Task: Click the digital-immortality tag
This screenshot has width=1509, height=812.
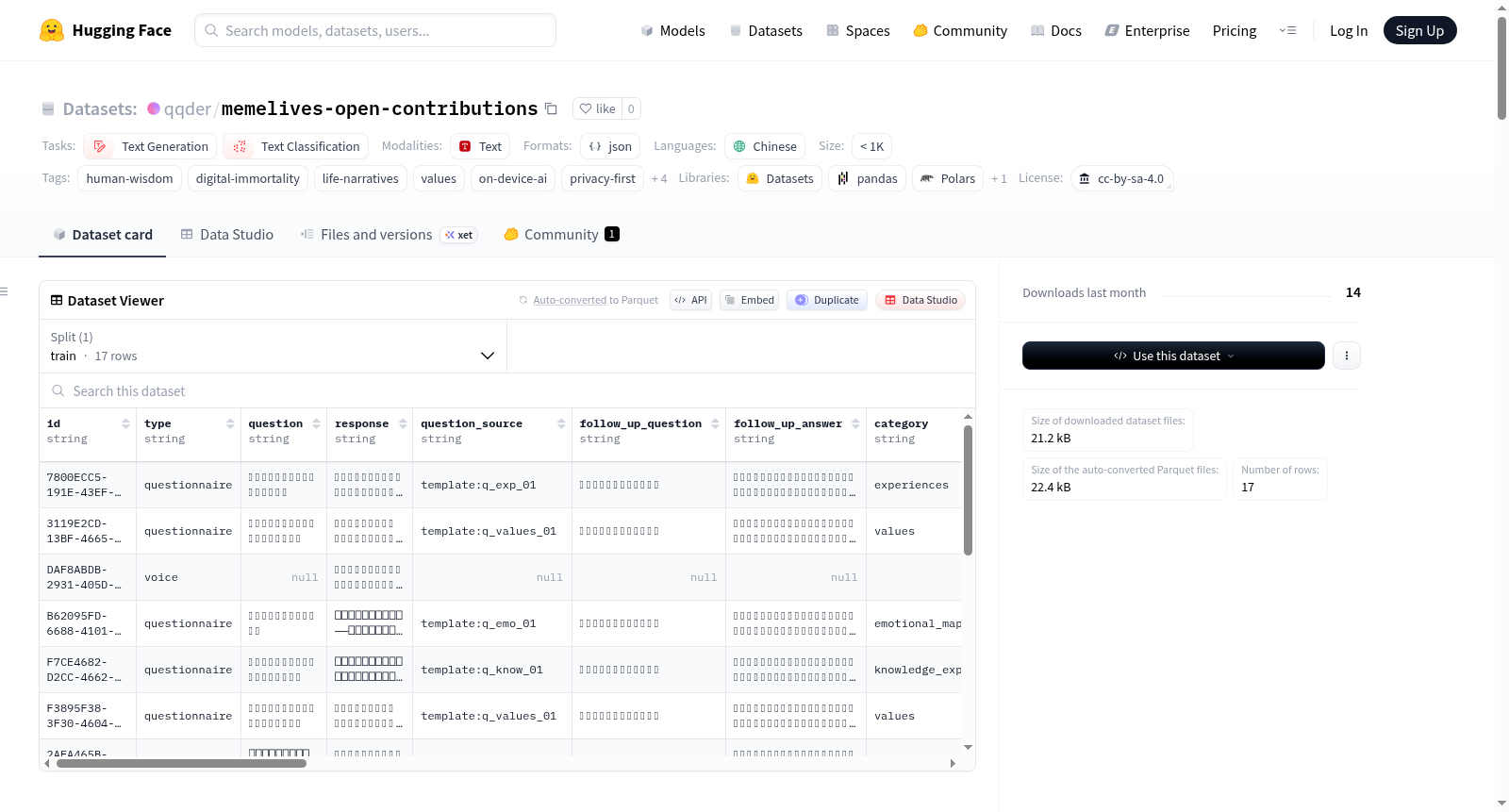Action: [x=248, y=178]
